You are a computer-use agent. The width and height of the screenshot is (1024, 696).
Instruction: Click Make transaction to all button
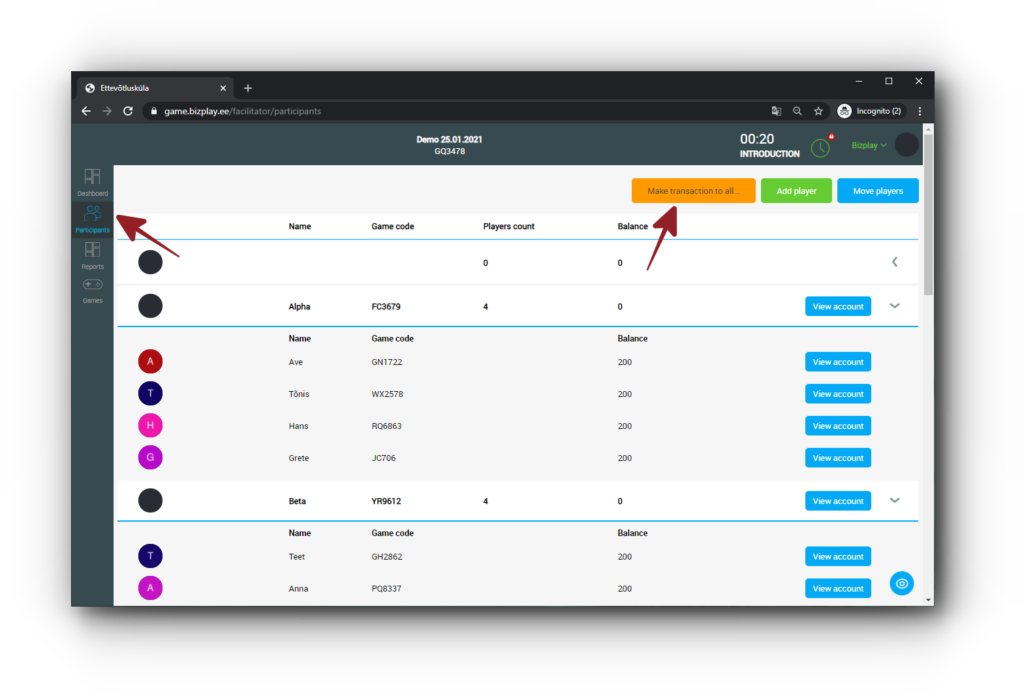pyautogui.click(x=693, y=191)
